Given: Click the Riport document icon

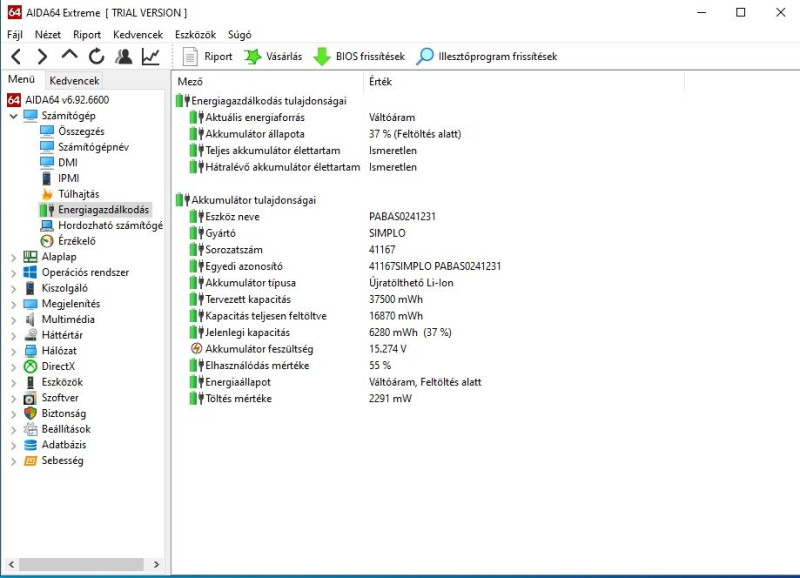Looking at the screenshot, I should point(190,56).
